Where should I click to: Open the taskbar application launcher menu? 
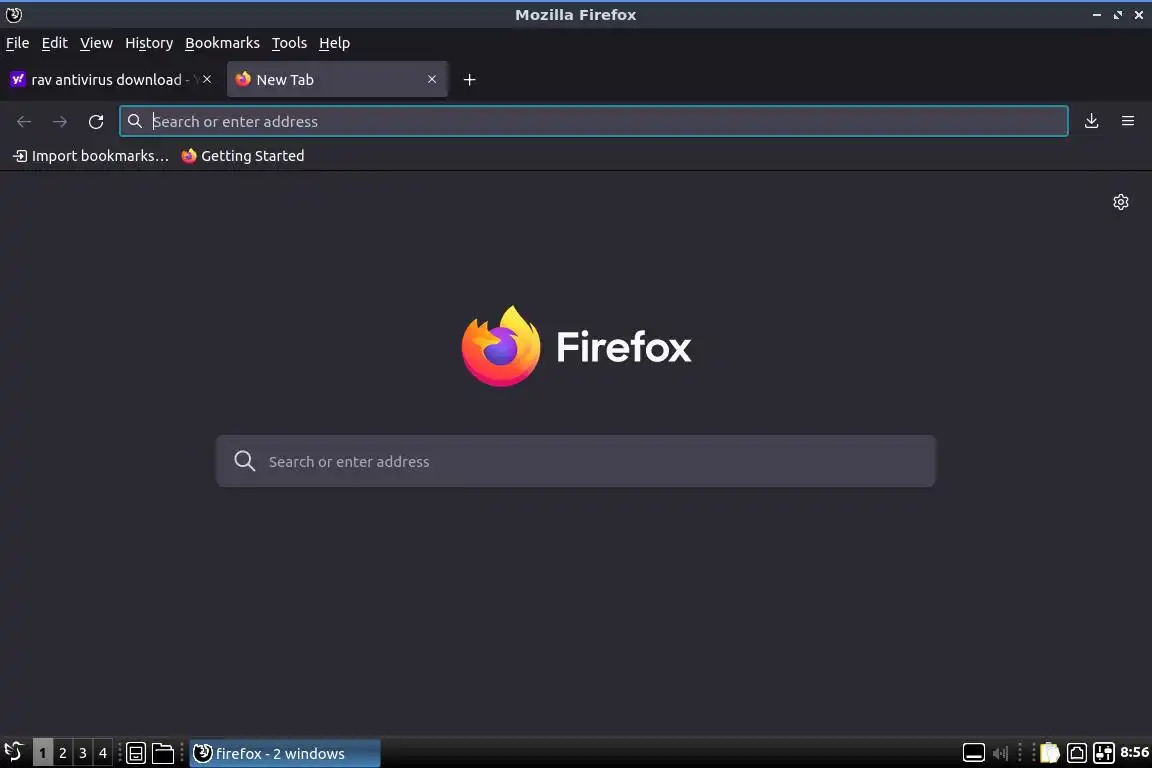click(13, 753)
